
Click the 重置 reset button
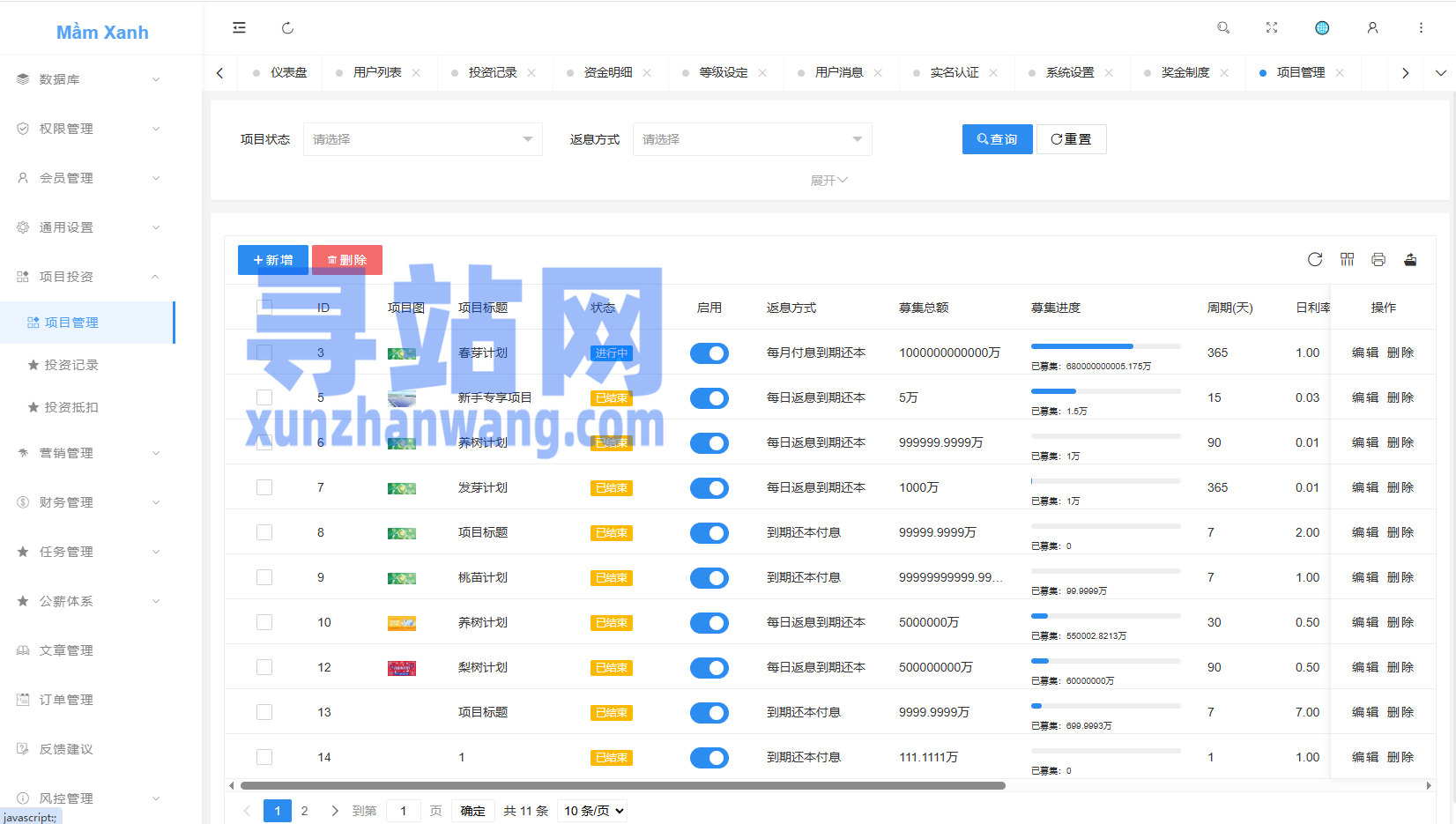click(x=1072, y=139)
